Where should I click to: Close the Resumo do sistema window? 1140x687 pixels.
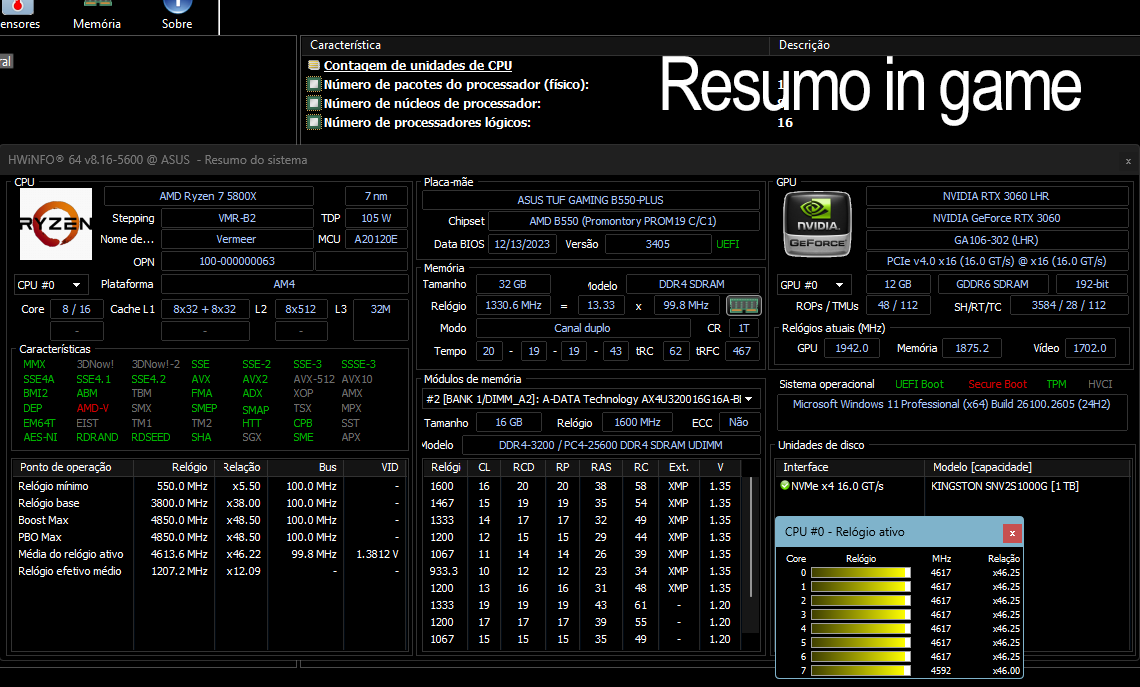click(x=1128, y=161)
